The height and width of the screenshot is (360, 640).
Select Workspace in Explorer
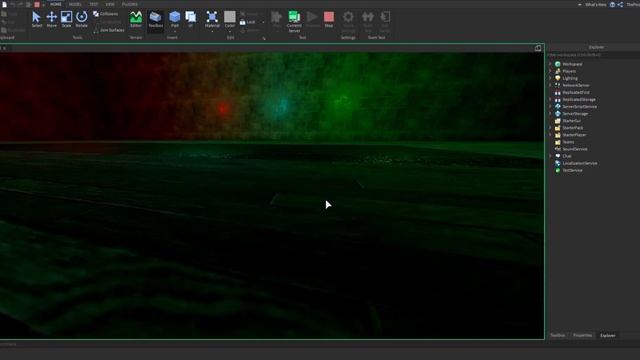point(572,64)
